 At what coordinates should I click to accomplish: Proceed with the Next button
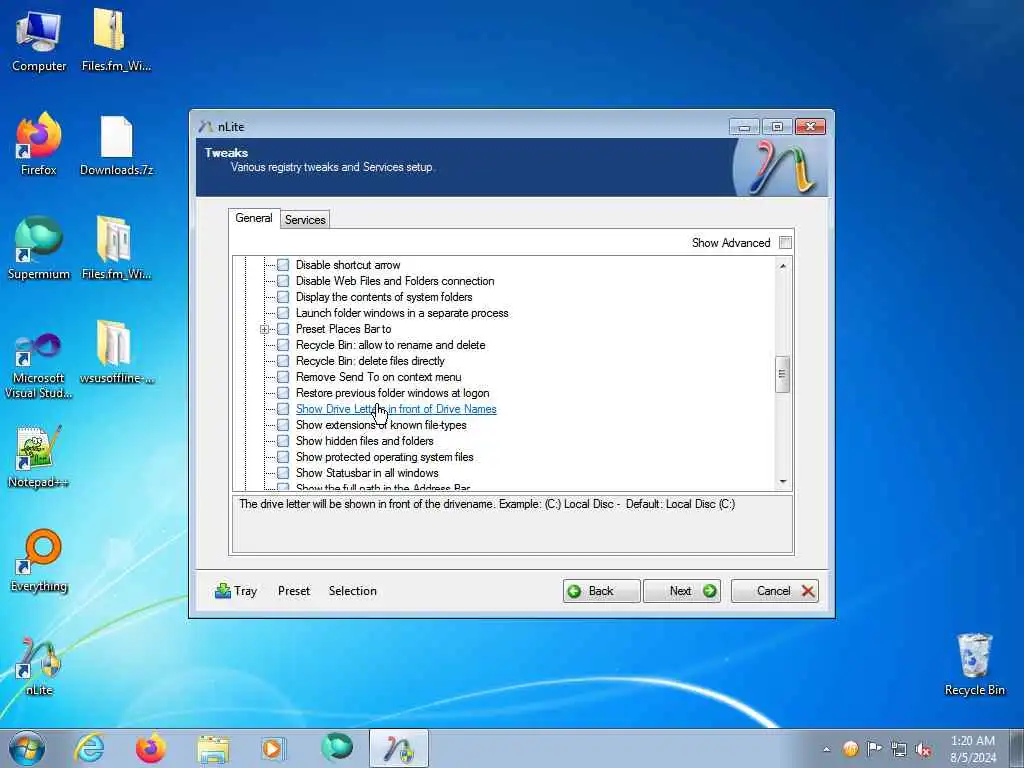click(x=682, y=590)
